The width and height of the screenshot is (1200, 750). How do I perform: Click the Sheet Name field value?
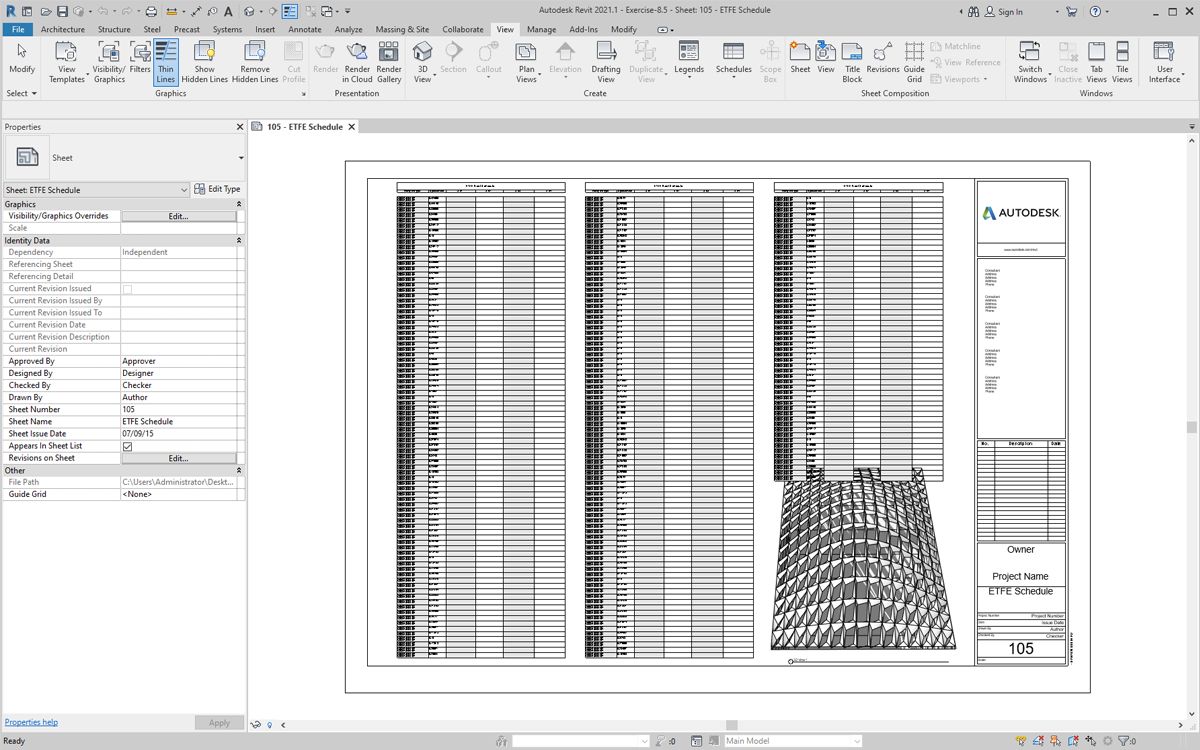click(x=180, y=422)
